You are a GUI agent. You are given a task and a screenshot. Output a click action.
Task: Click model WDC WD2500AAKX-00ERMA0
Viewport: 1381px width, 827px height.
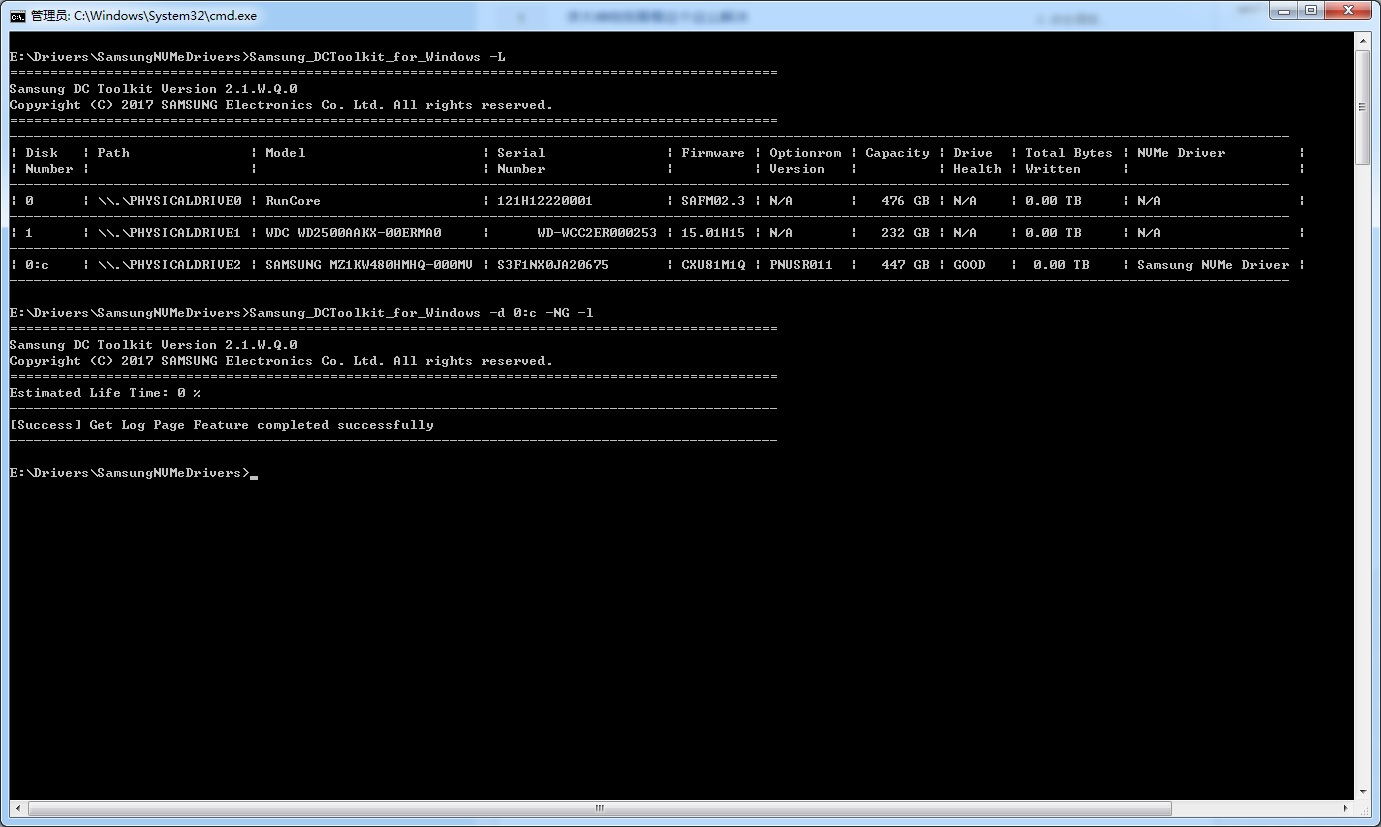click(353, 233)
